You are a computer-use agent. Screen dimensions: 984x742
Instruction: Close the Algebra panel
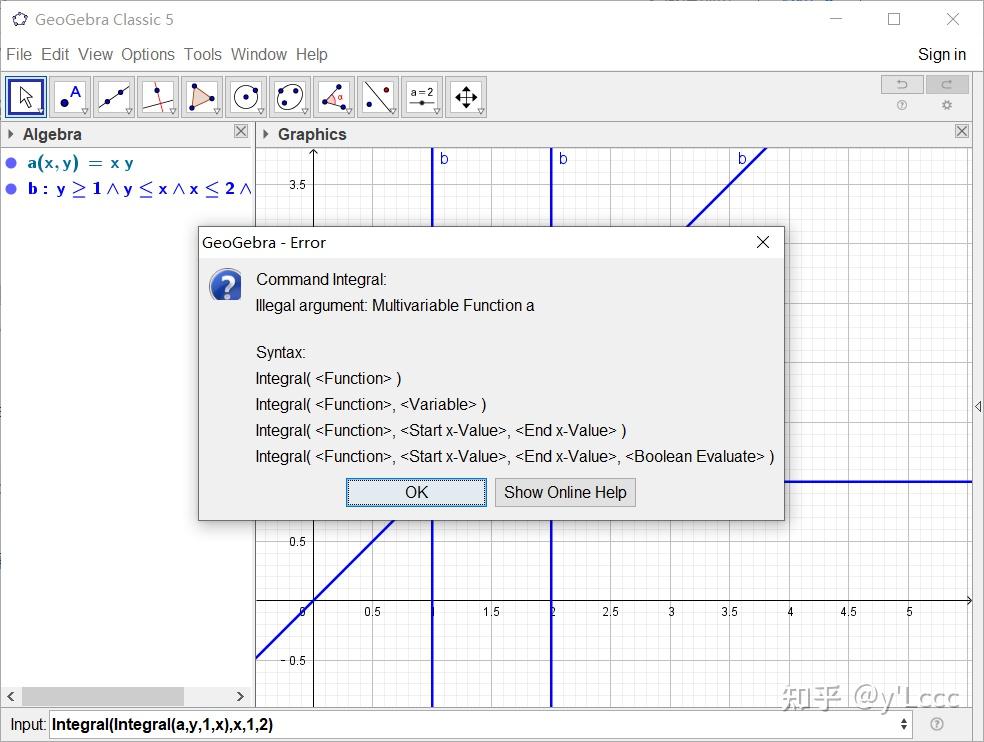tap(241, 131)
